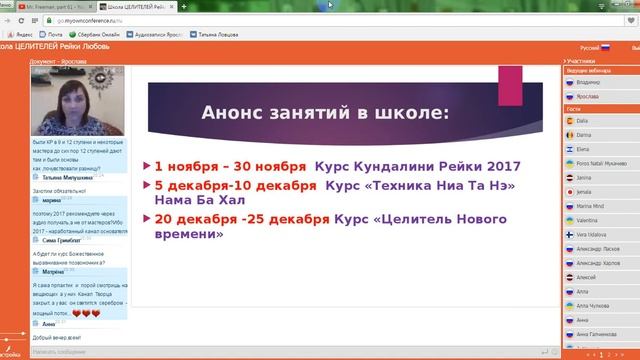Select guest Janina
Image resolution: width=640 pixels, height=360 pixels.
pyautogui.click(x=602, y=178)
